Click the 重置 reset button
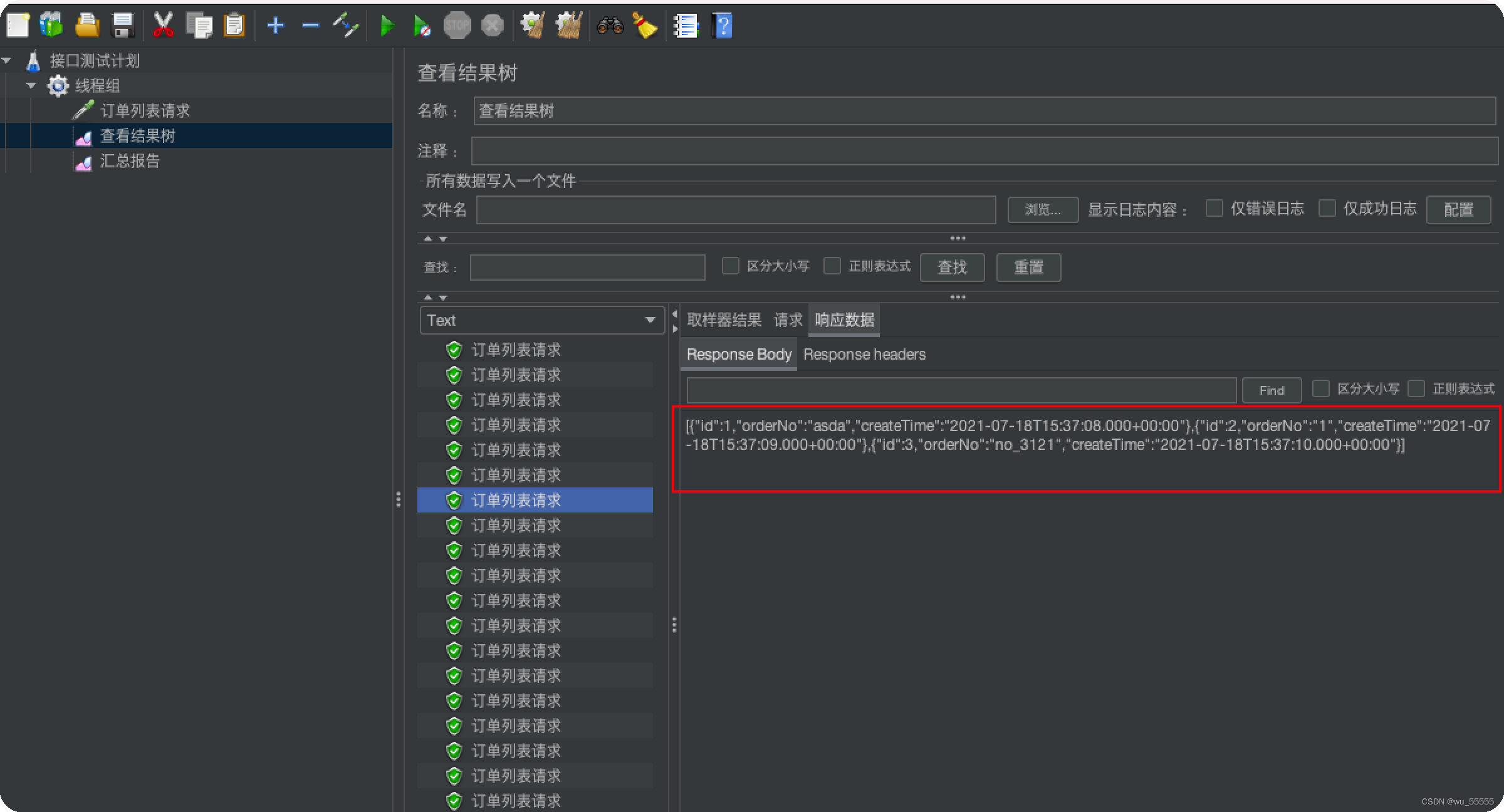 point(1028,268)
